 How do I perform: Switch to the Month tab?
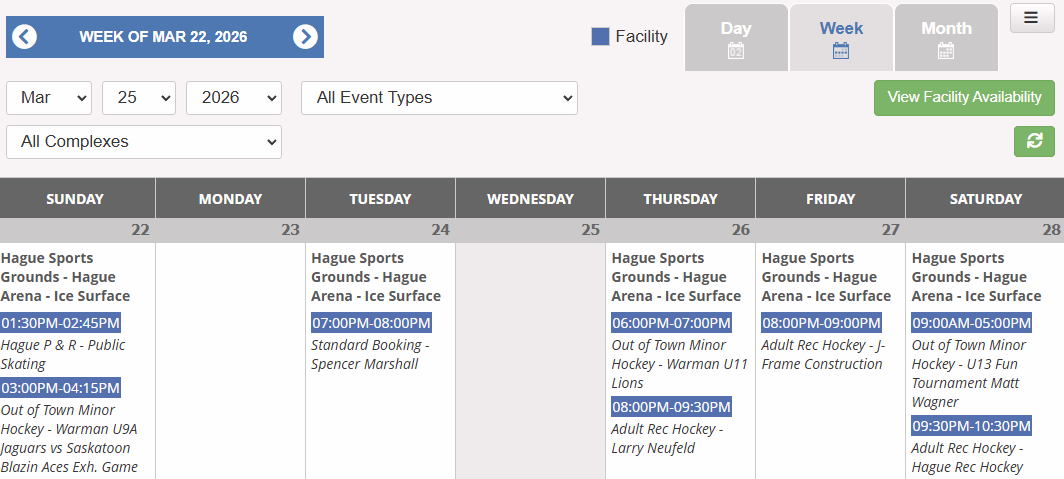coord(946,28)
